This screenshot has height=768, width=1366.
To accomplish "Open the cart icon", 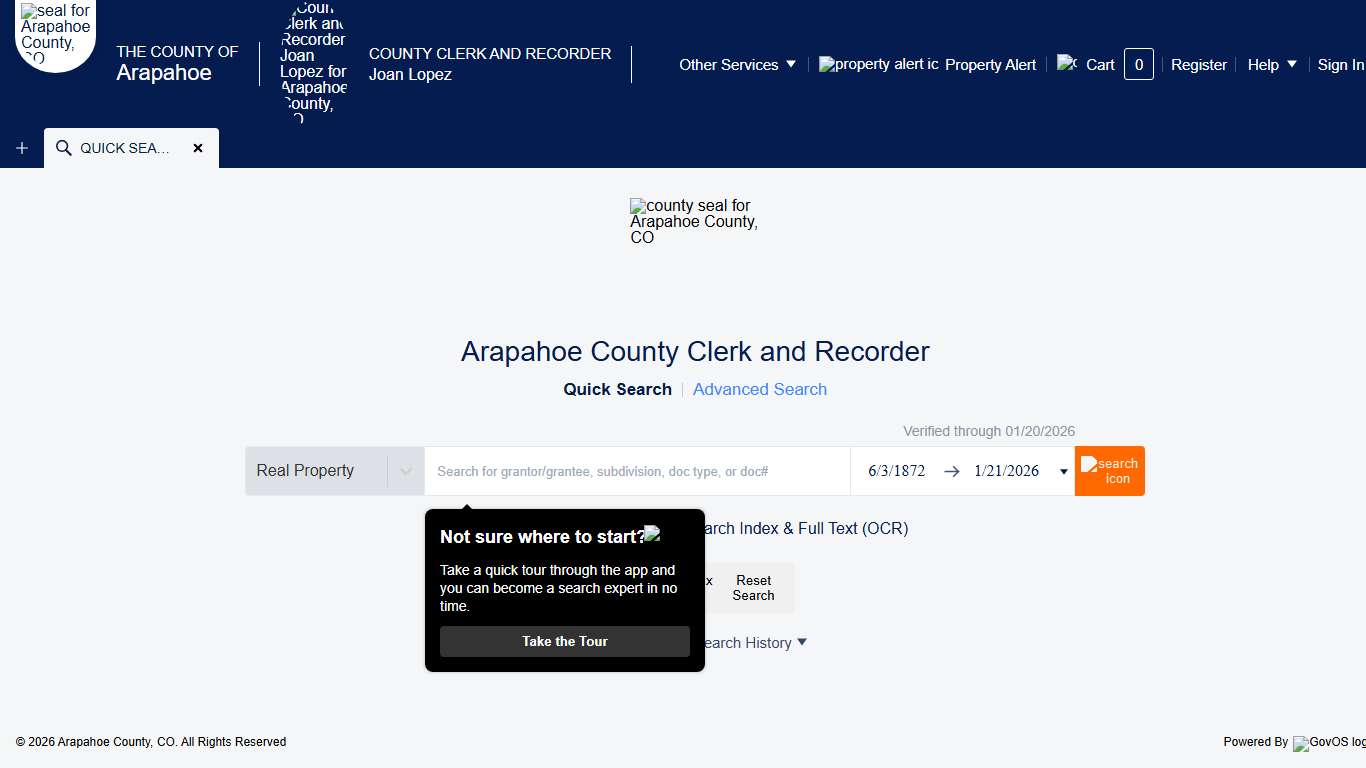I will 1067,63.
